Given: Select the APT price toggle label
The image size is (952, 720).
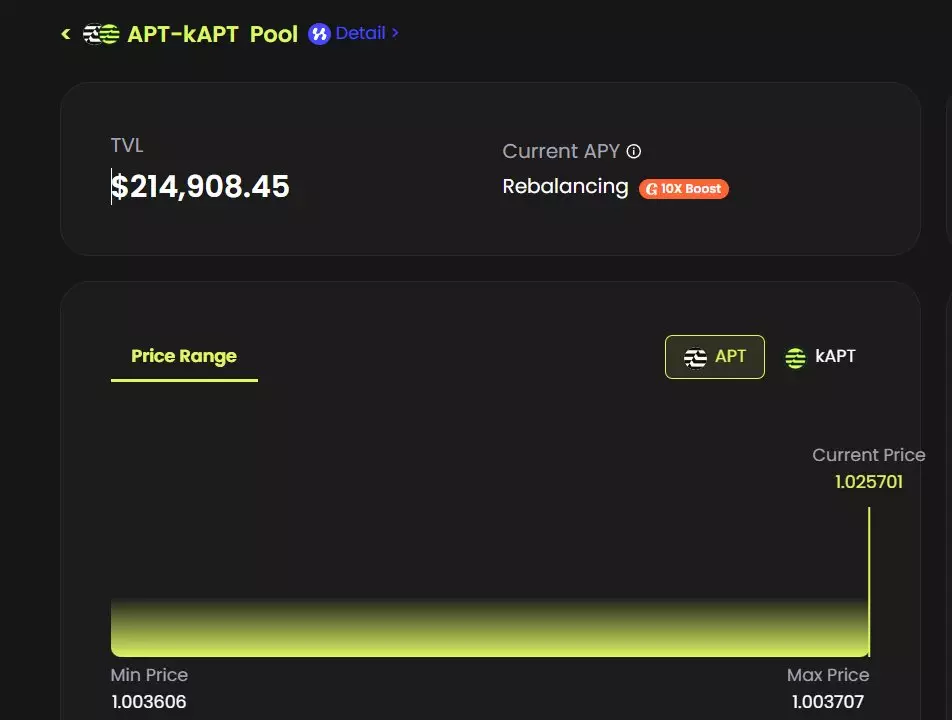Looking at the screenshot, I should [730, 357].
